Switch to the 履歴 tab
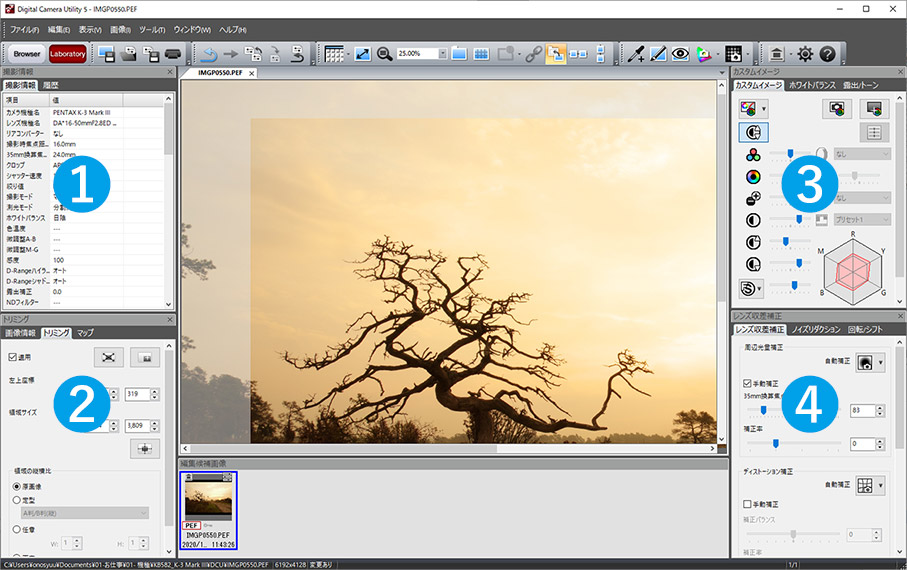Screen dimensions: 907x570 coord(51,85)
